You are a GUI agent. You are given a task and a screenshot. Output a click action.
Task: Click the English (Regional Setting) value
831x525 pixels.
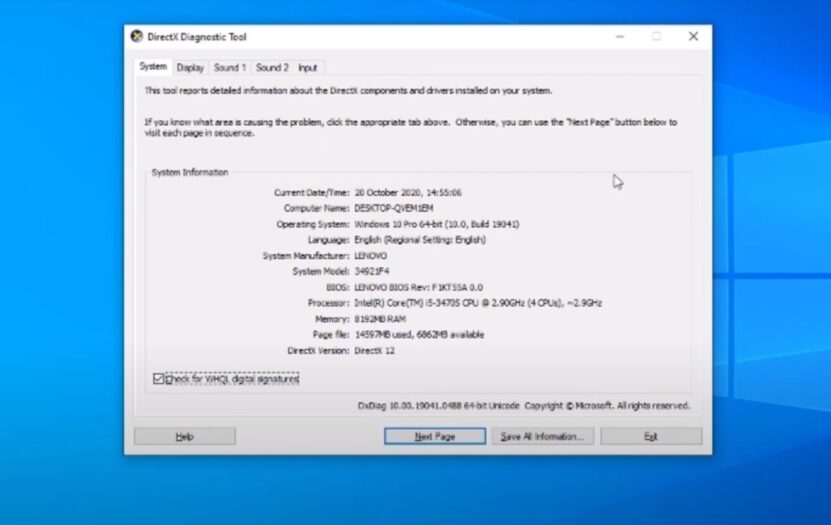[x=420, y=240]
